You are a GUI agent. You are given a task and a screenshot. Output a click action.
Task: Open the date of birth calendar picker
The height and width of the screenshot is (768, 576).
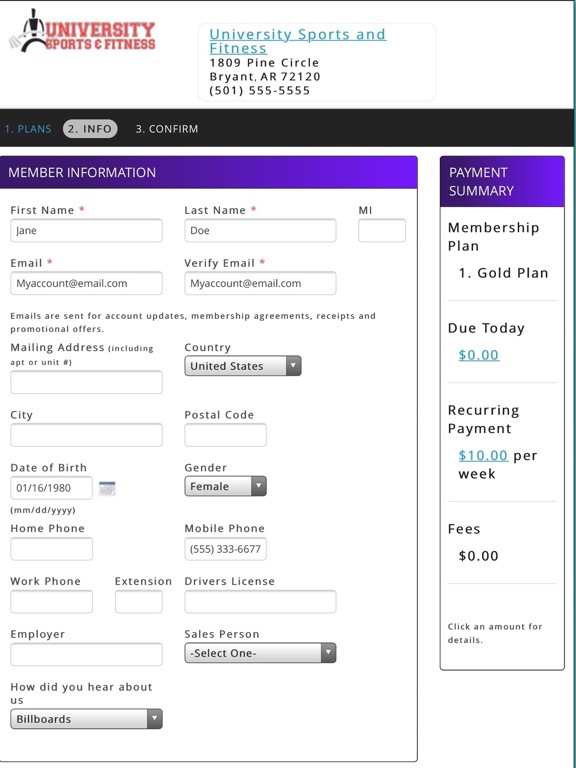point(107,488)
